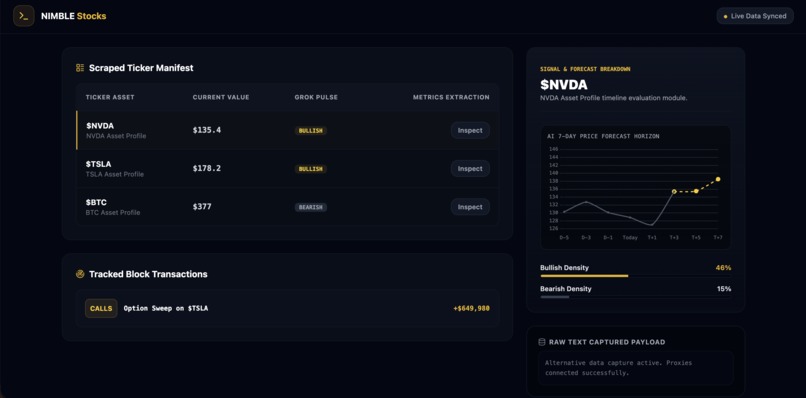Screen dimensions: 806x398
Task: Click the $178.2 current value
Action: pos(207,168)
